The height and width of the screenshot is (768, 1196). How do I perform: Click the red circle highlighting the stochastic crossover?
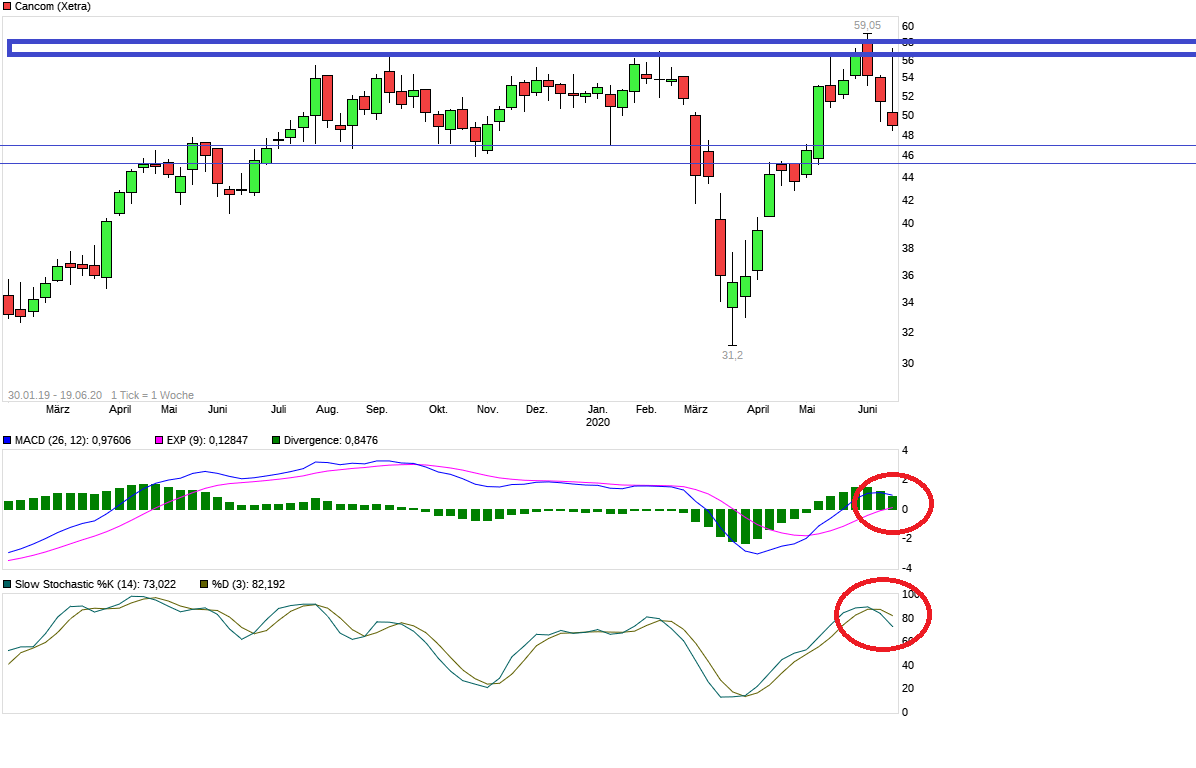click(883, 614)
